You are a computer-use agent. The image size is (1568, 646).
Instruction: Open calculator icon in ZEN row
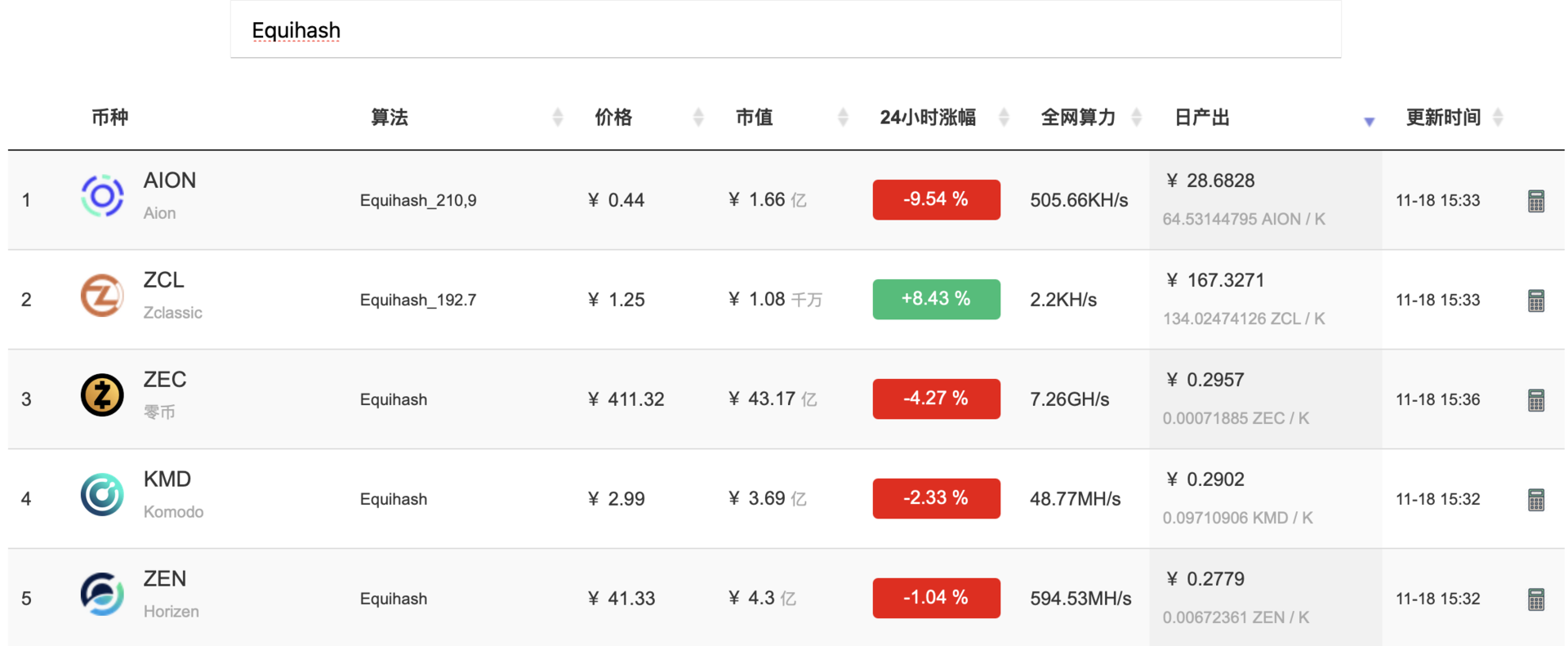(1535, 599)
